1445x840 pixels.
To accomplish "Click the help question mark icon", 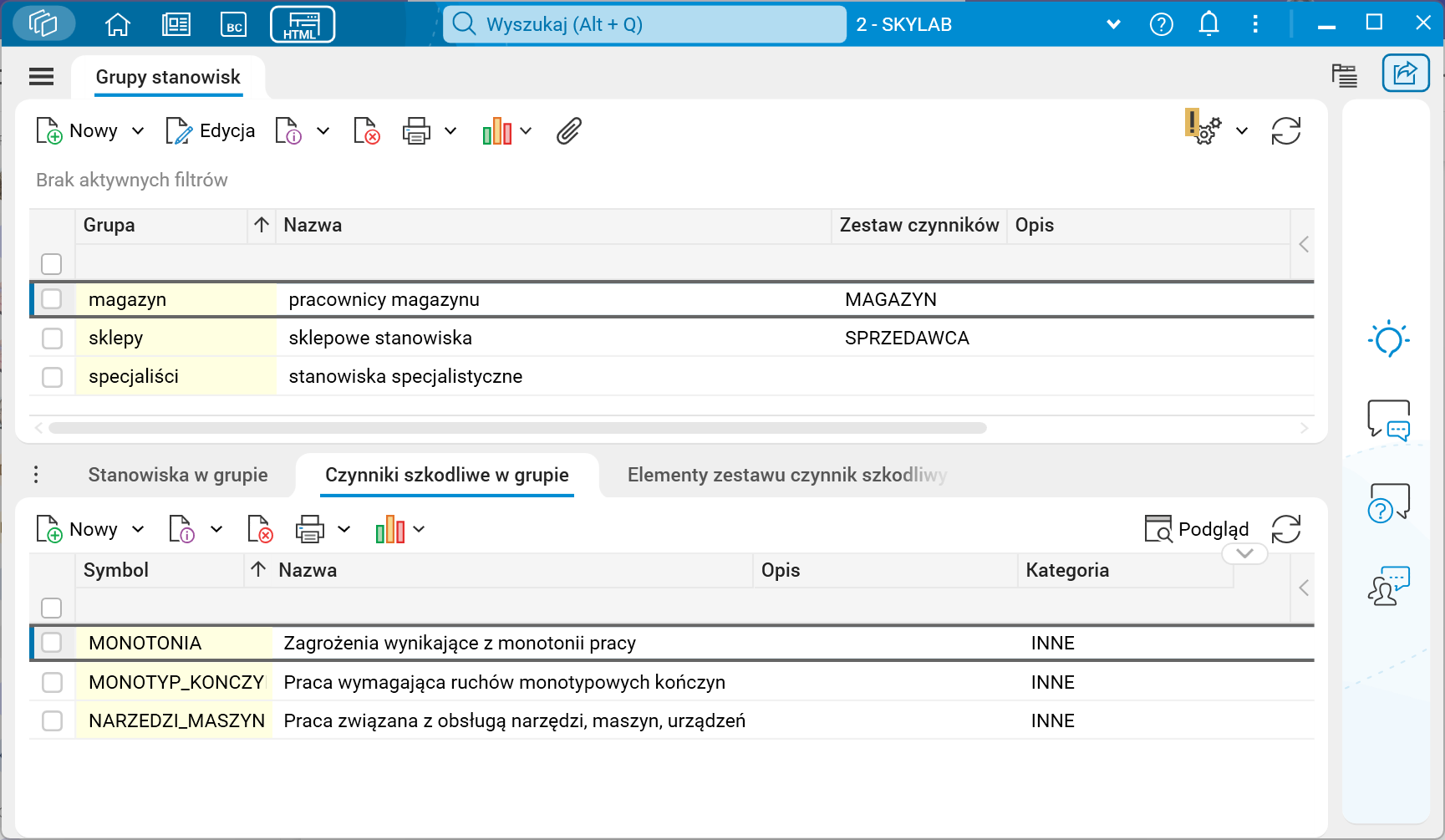I will point(1161,24).
